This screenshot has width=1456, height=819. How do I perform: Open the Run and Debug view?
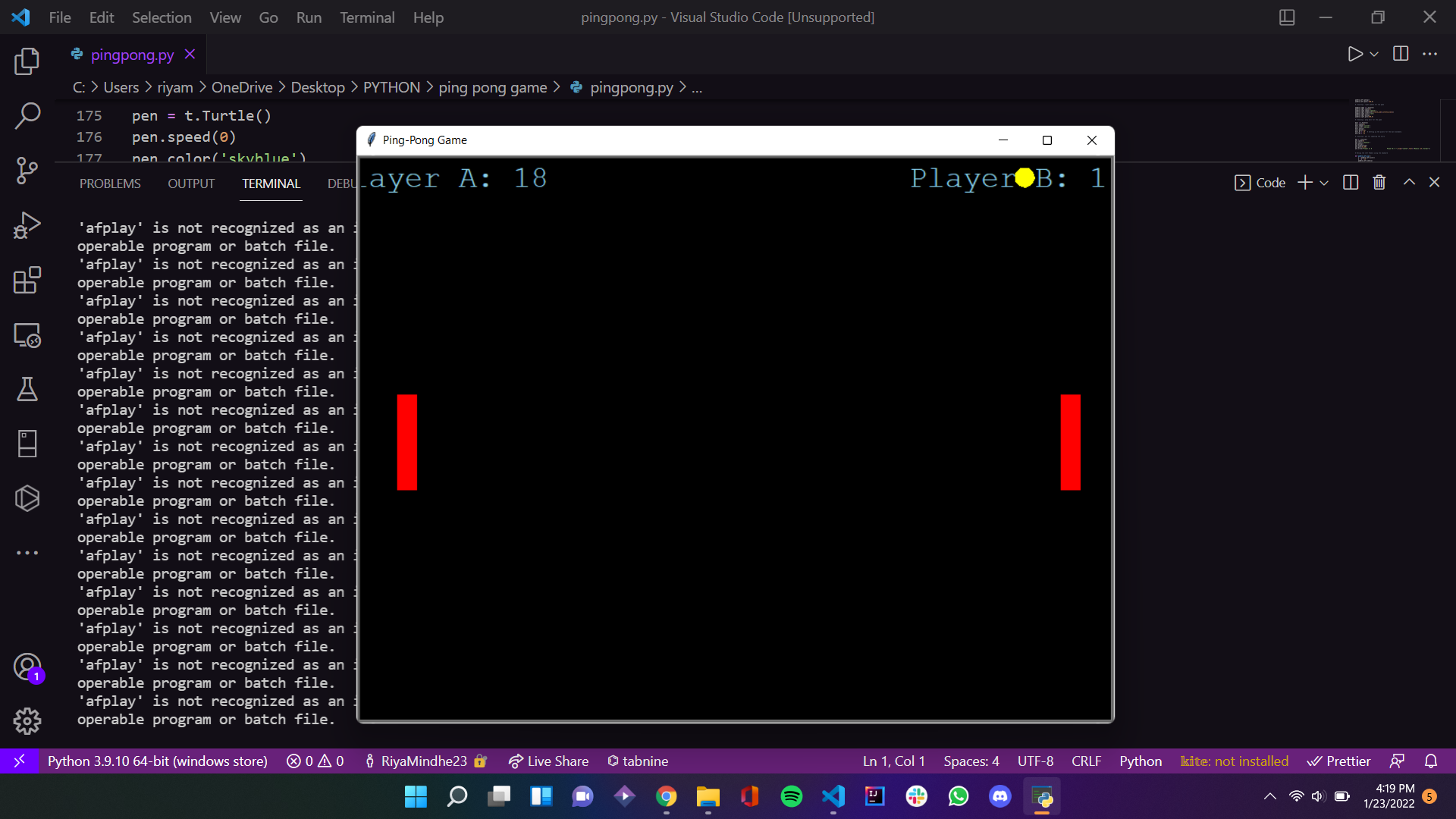[27, 225]
